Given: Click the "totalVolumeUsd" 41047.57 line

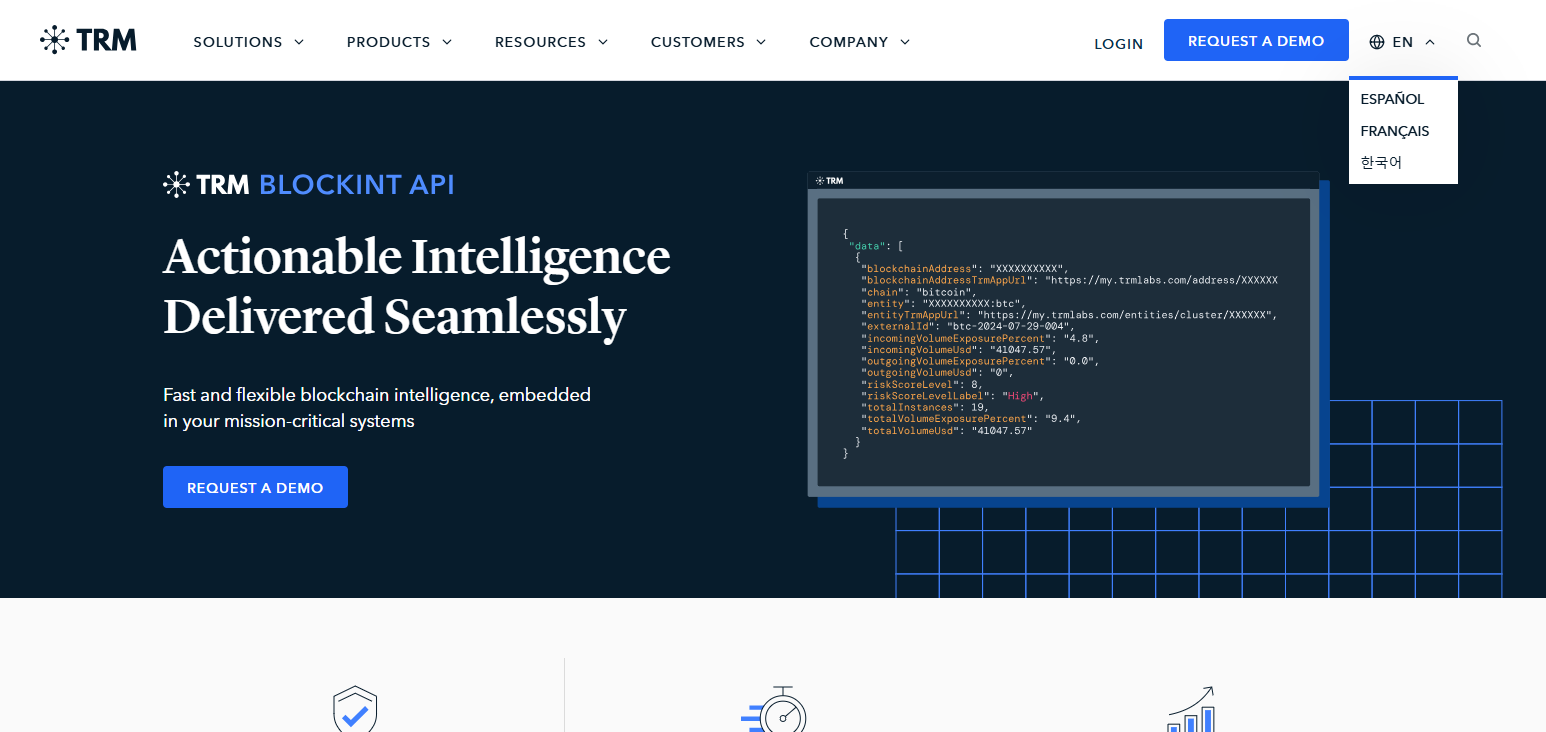Looking at the screenshot, I should click(x=946, y=431).
